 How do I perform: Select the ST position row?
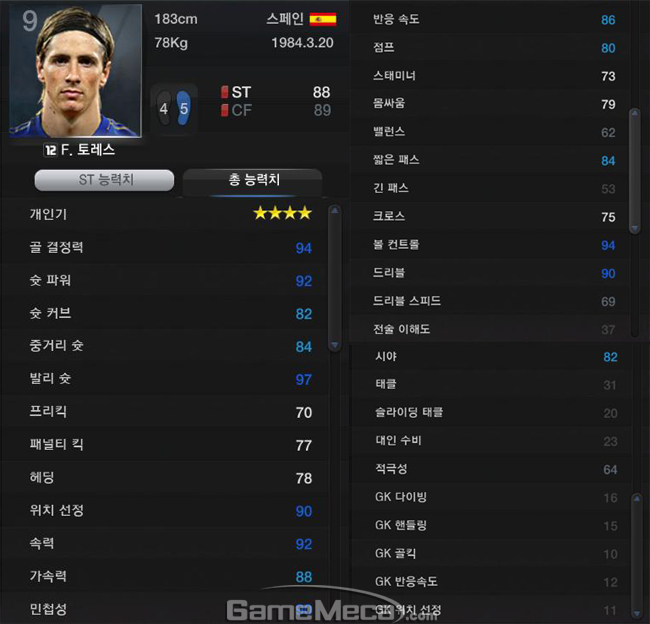[276, 92]
